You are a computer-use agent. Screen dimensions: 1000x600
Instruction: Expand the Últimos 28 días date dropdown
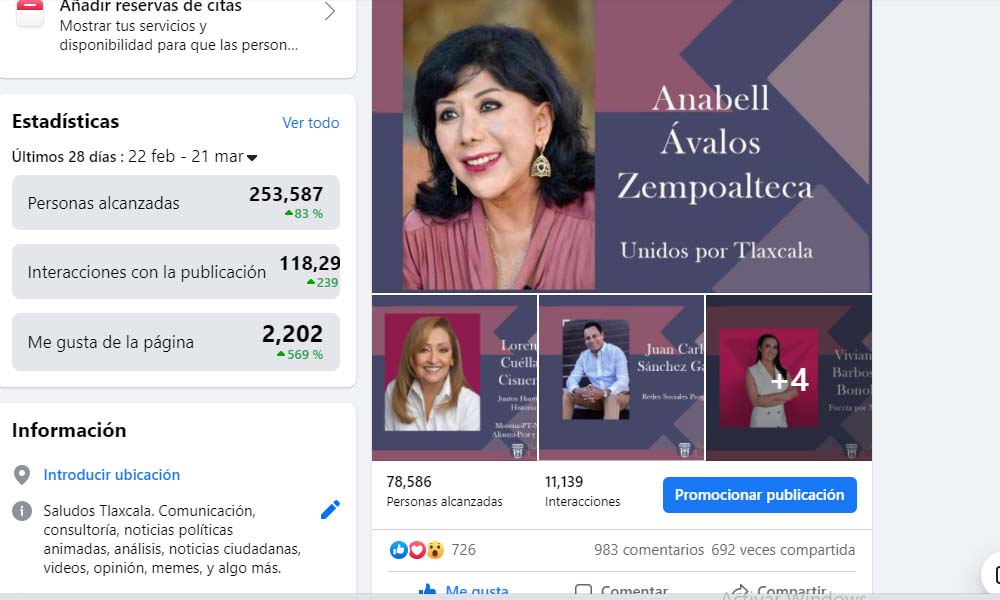pos(252,157)
